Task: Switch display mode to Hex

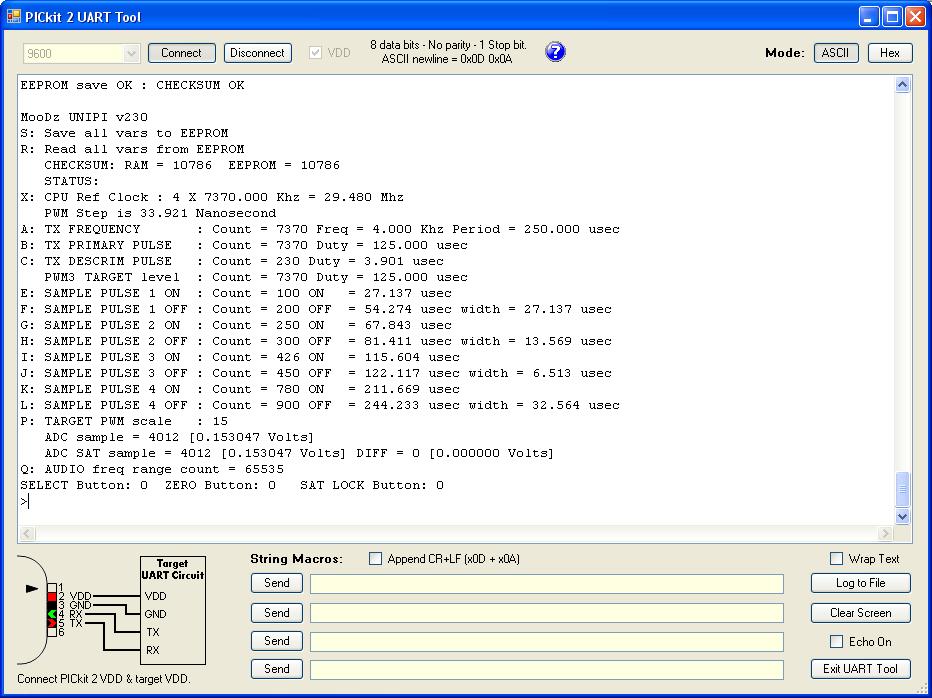Action: pyautogui.click(x=889, y=53)
